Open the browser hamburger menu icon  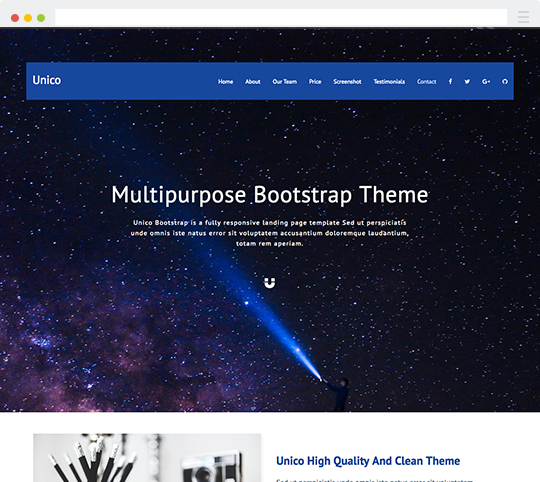pyautogui.click(x=523, y=17)
